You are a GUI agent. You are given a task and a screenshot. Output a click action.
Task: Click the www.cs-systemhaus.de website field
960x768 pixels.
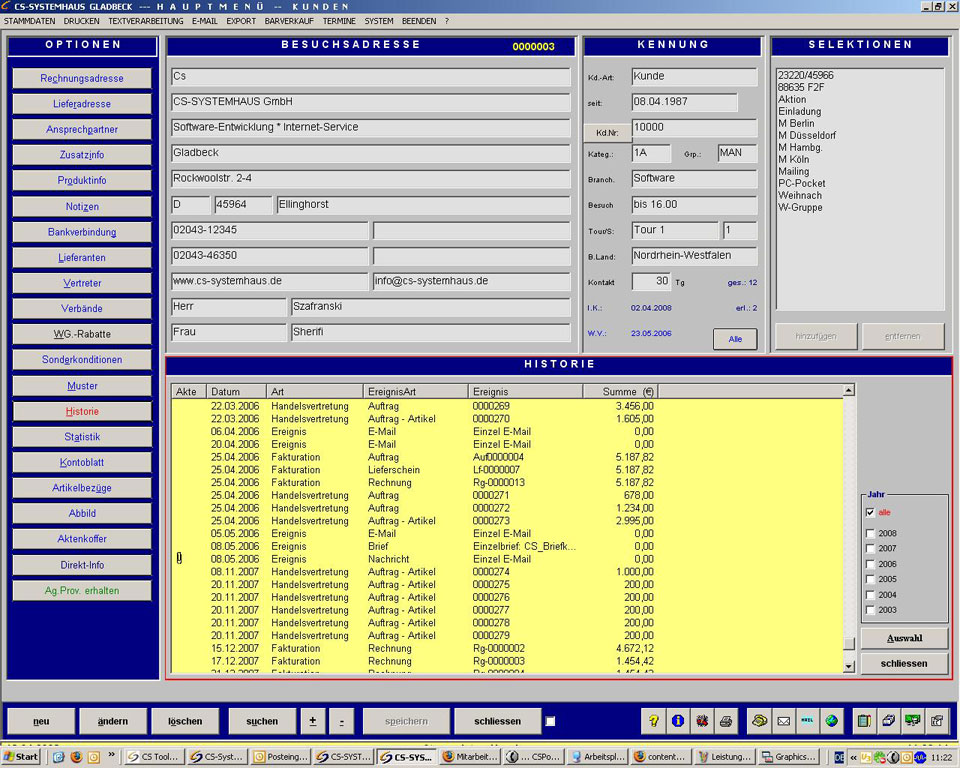click(x=269, y=282)
